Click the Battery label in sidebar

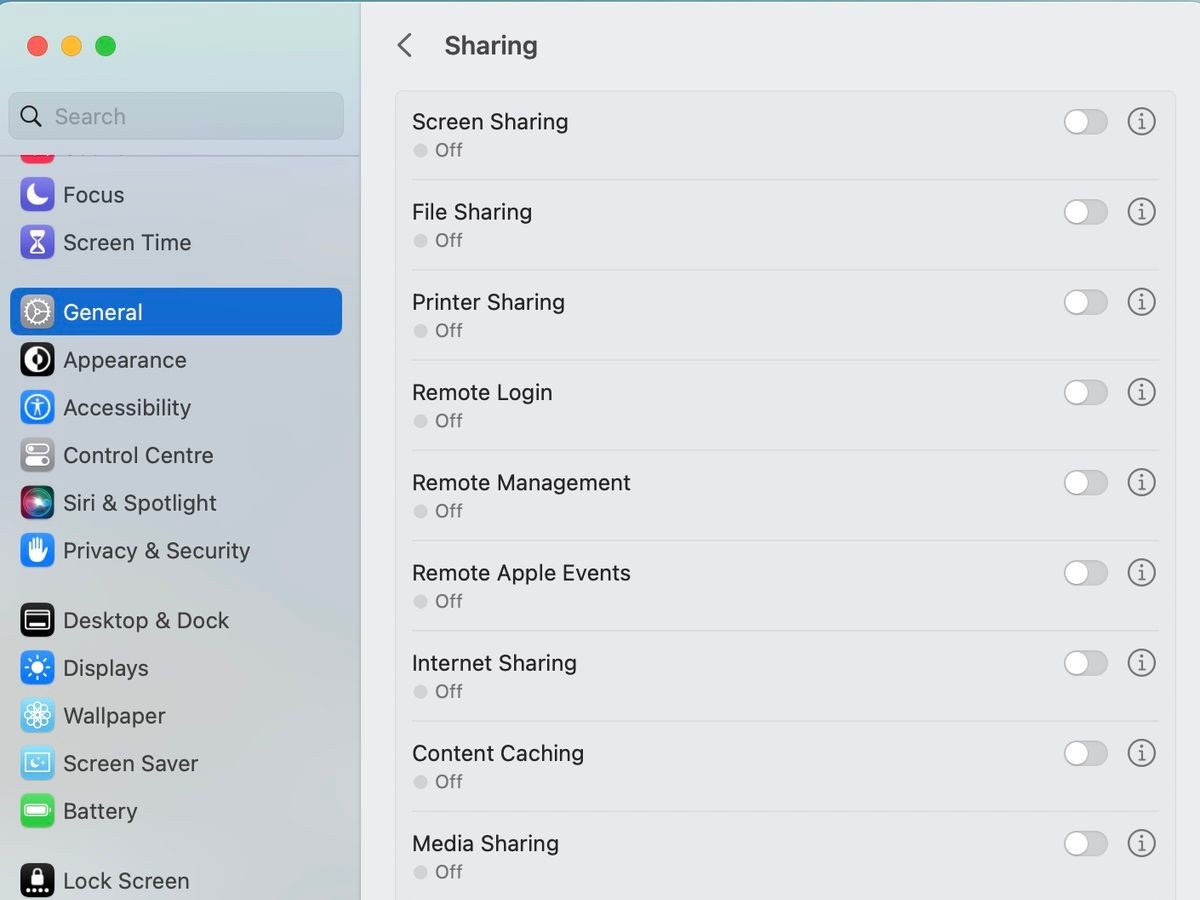[x=100, y=812]
